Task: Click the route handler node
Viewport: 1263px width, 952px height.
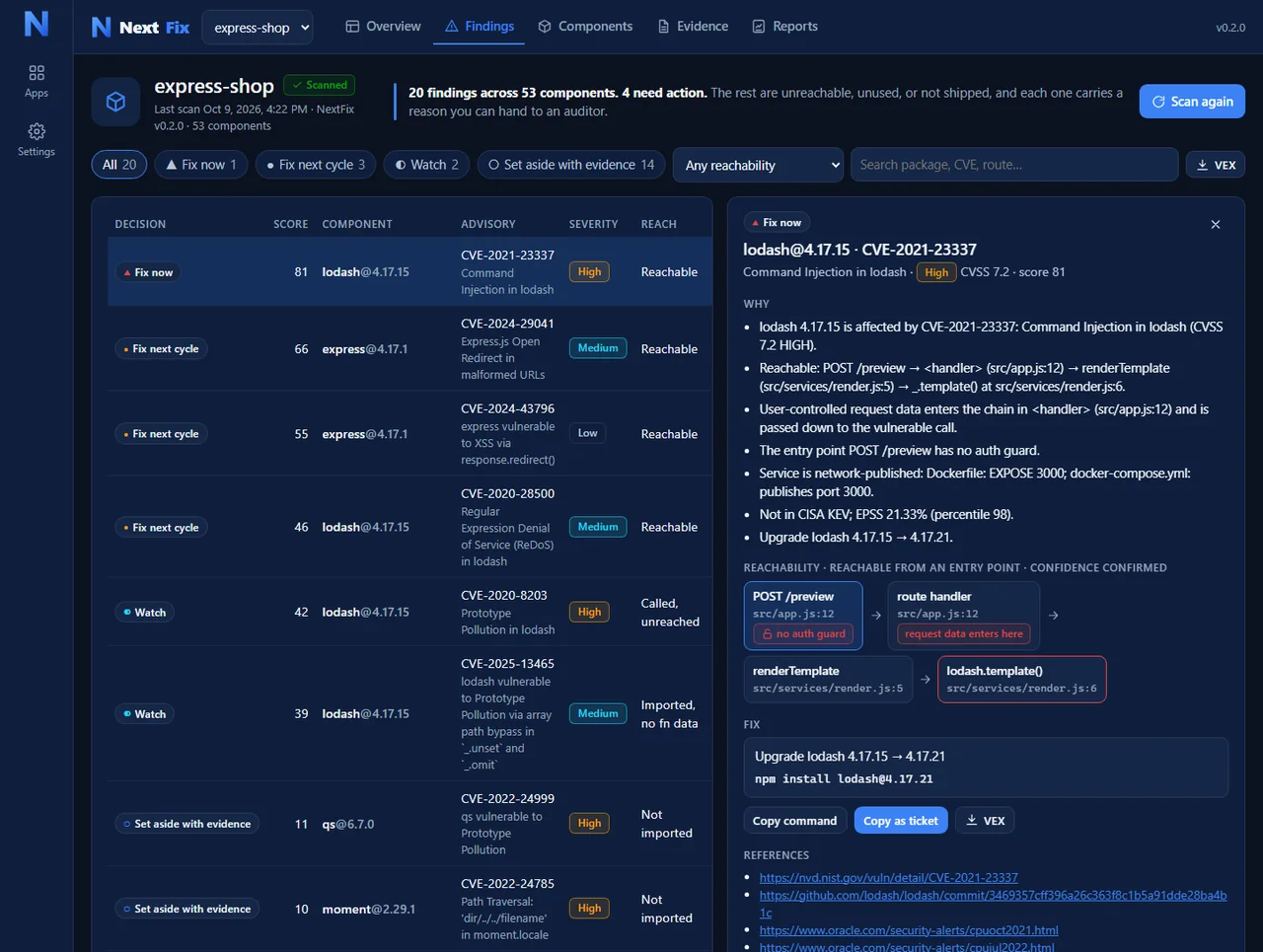Action: point(963,616)
